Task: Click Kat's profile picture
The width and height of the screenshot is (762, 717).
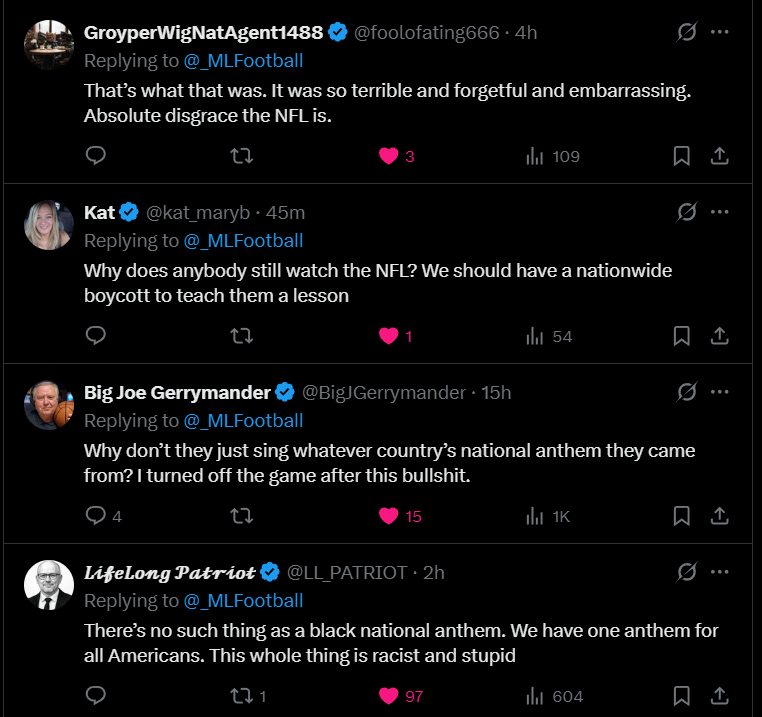Action: (49, 225)
